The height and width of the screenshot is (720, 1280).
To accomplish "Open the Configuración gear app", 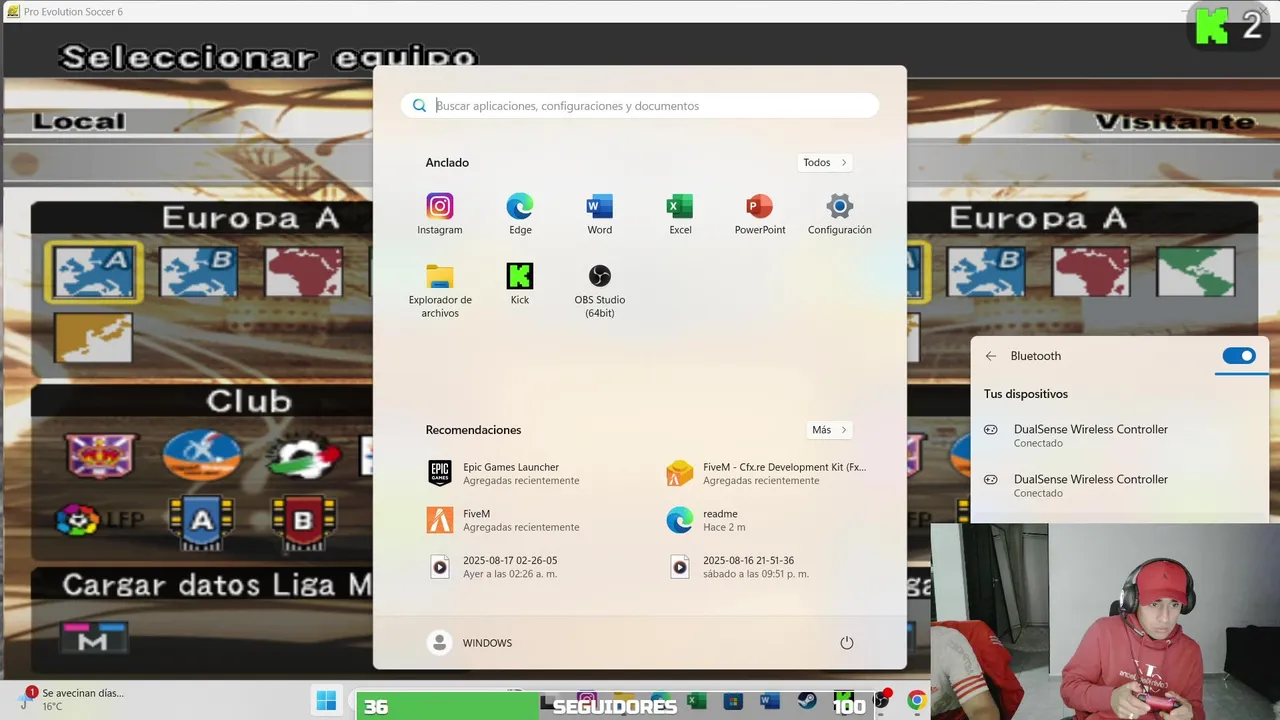I will [840, 214].
